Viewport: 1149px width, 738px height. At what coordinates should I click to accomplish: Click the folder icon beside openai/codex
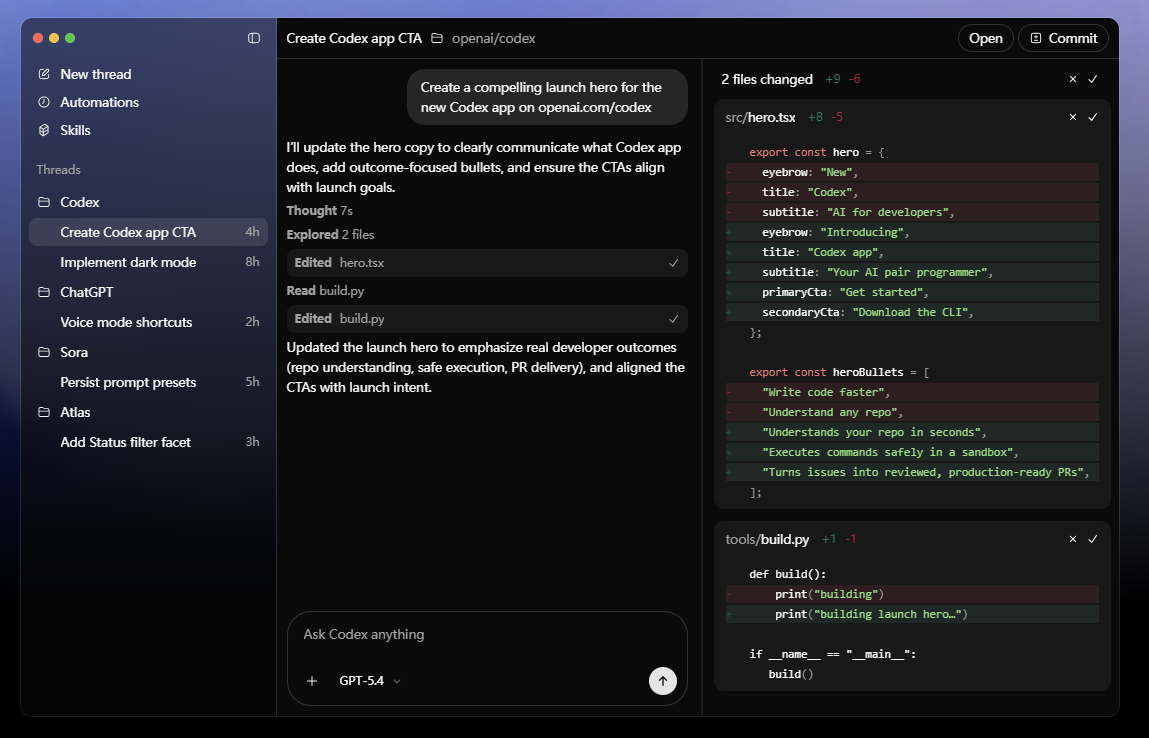click(x=437, y=38)
